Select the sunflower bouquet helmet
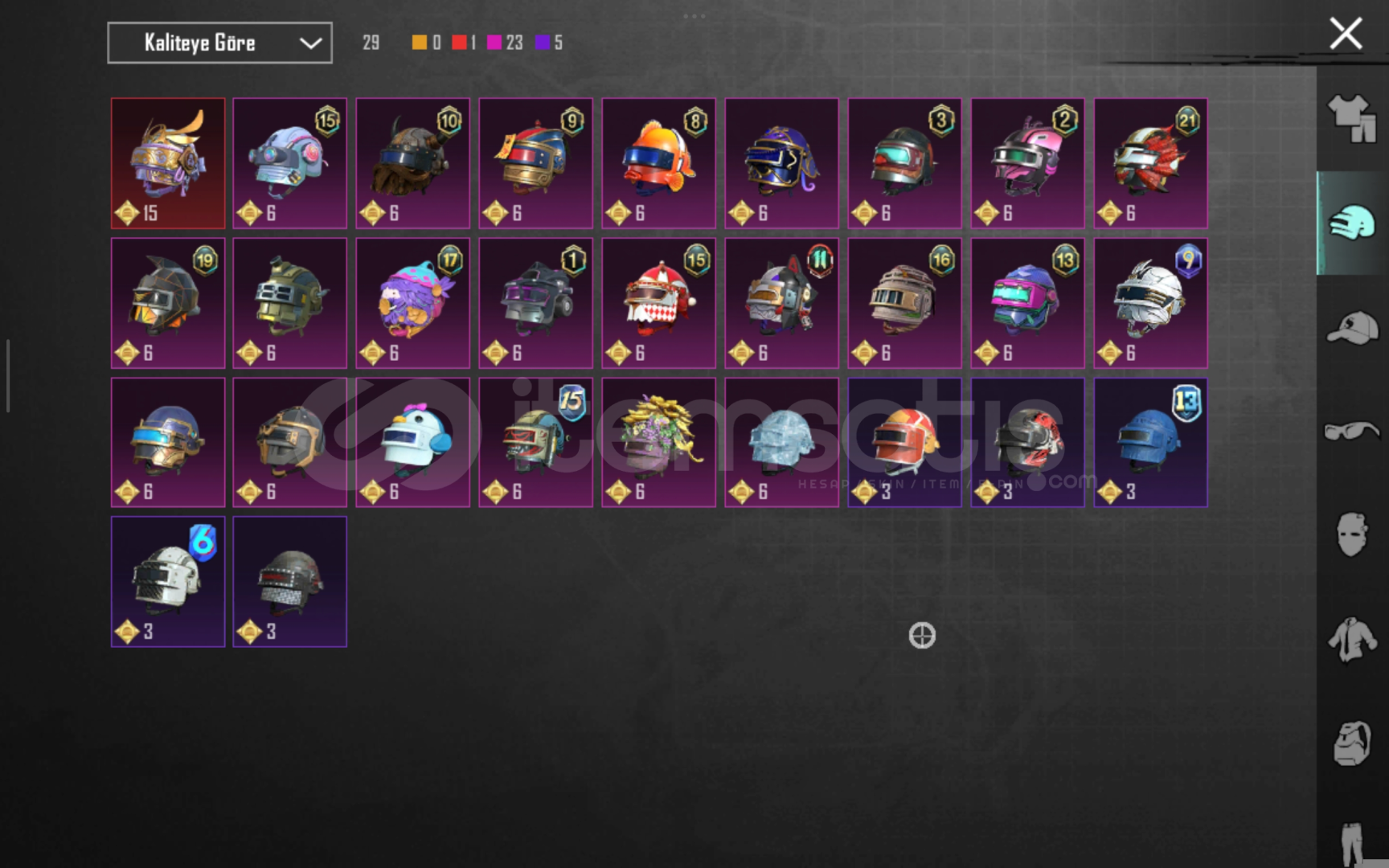The width and height of the screenshot is (1389, 868). pyautogui.click(x=658, y=442)
